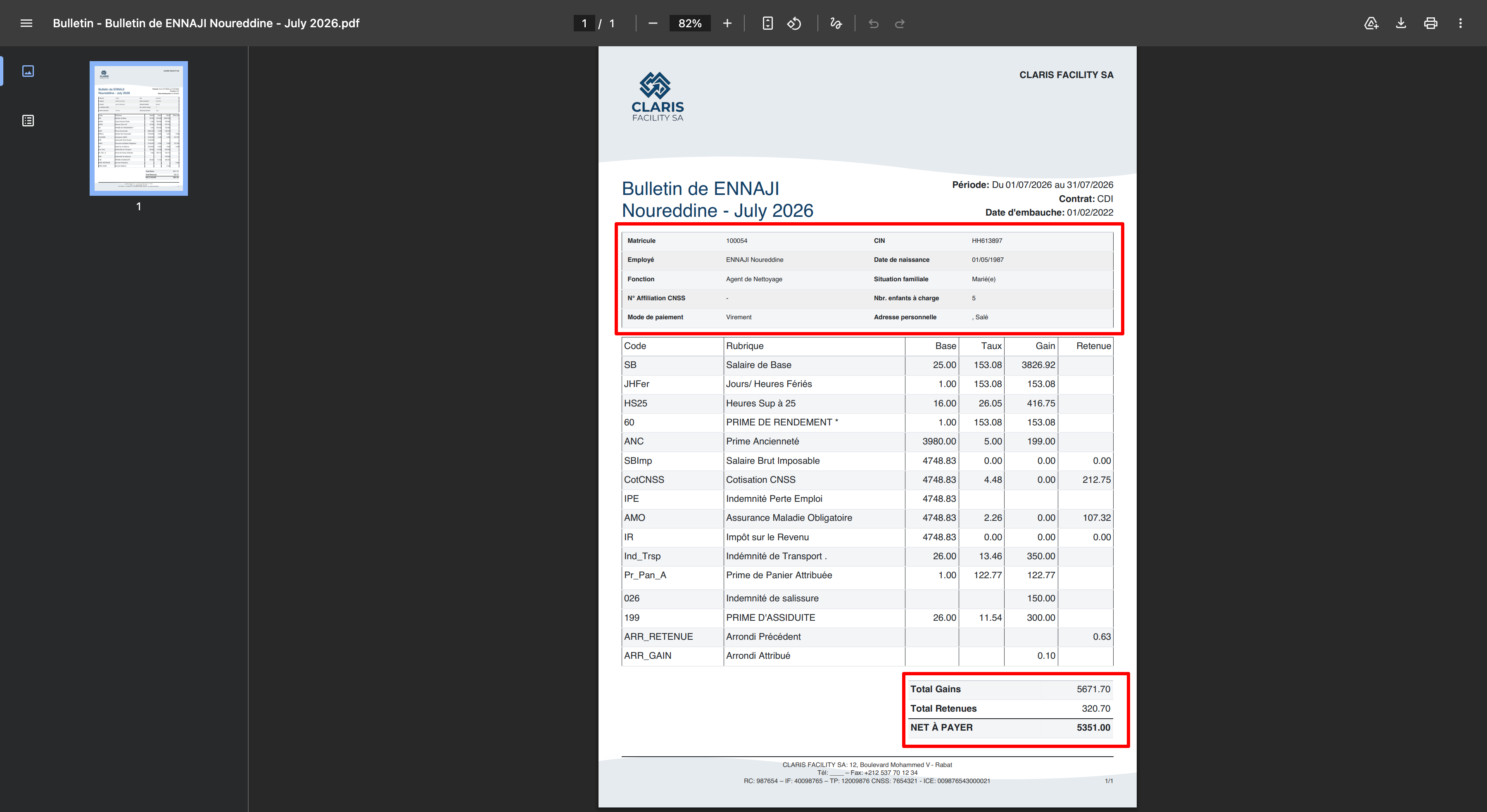The image size is (1487, 812).
Task: Click the 'Virement' payment mode value
Action: [739, 318]
